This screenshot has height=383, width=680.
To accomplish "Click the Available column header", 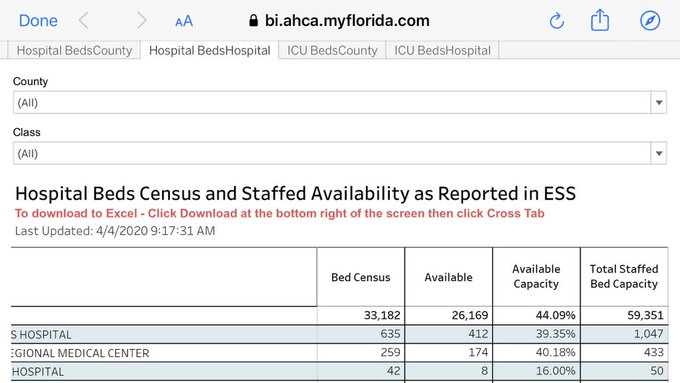I will pyautogui.click(x=448, y=277).
